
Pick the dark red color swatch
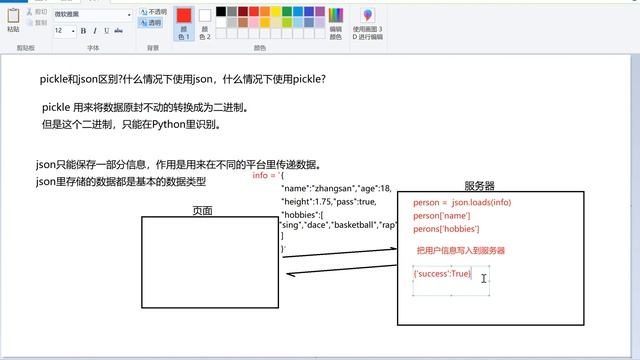pos(243,11)
